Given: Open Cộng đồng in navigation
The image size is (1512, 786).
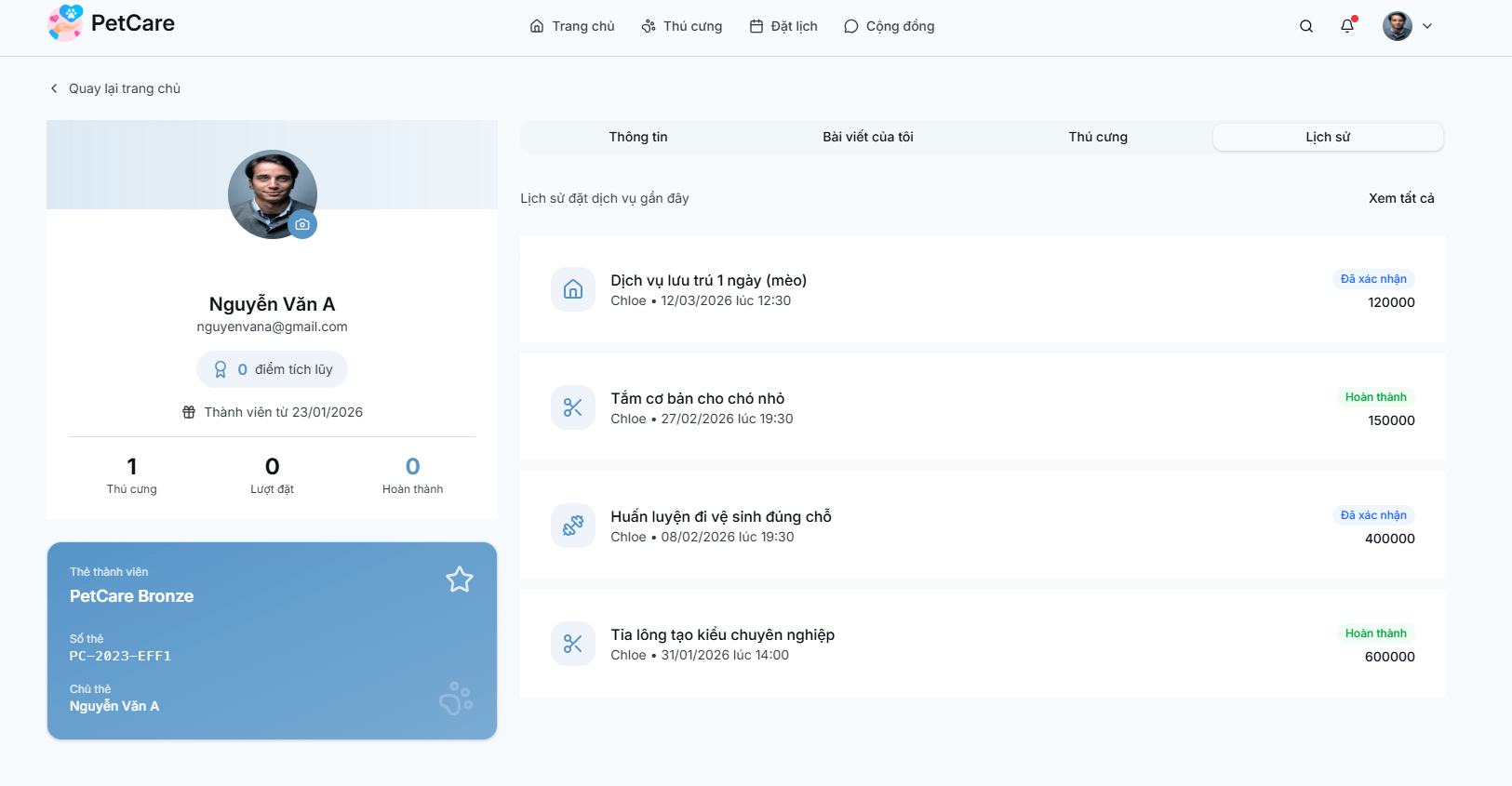Looking at the screenshot, I should tap(890, 26).
